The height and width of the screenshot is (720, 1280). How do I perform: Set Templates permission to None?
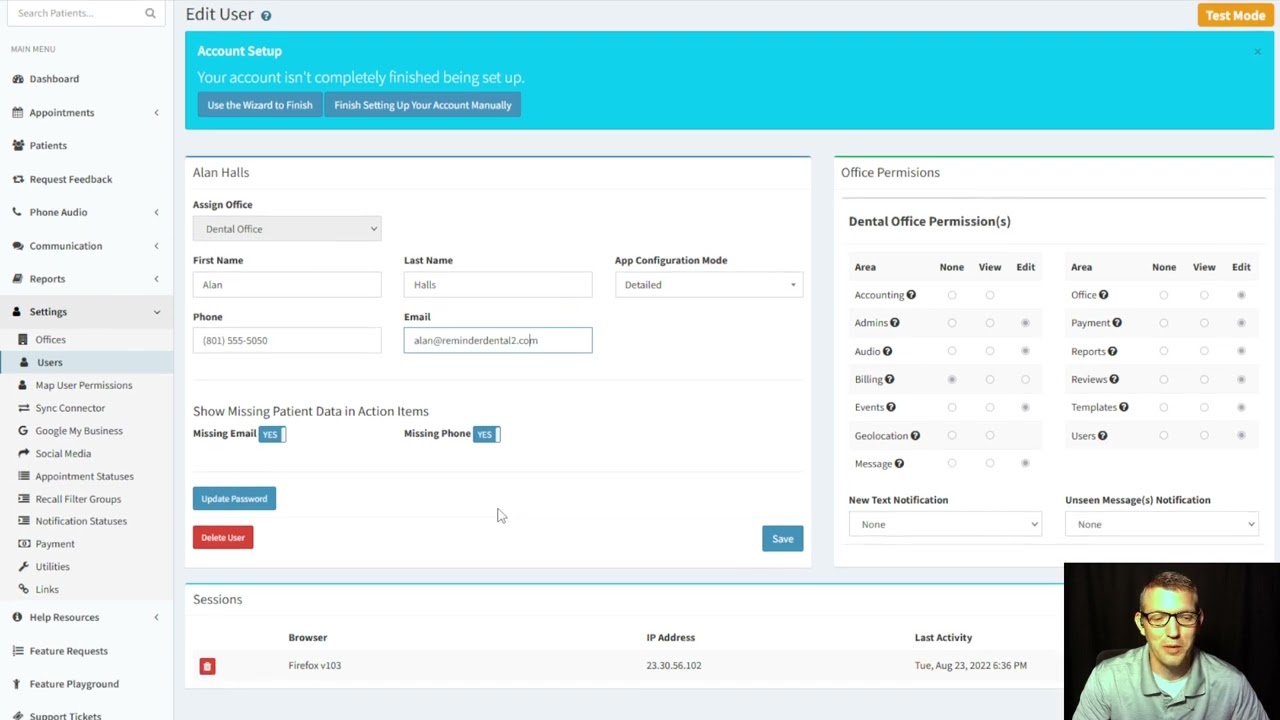[x=1164, y=407]
